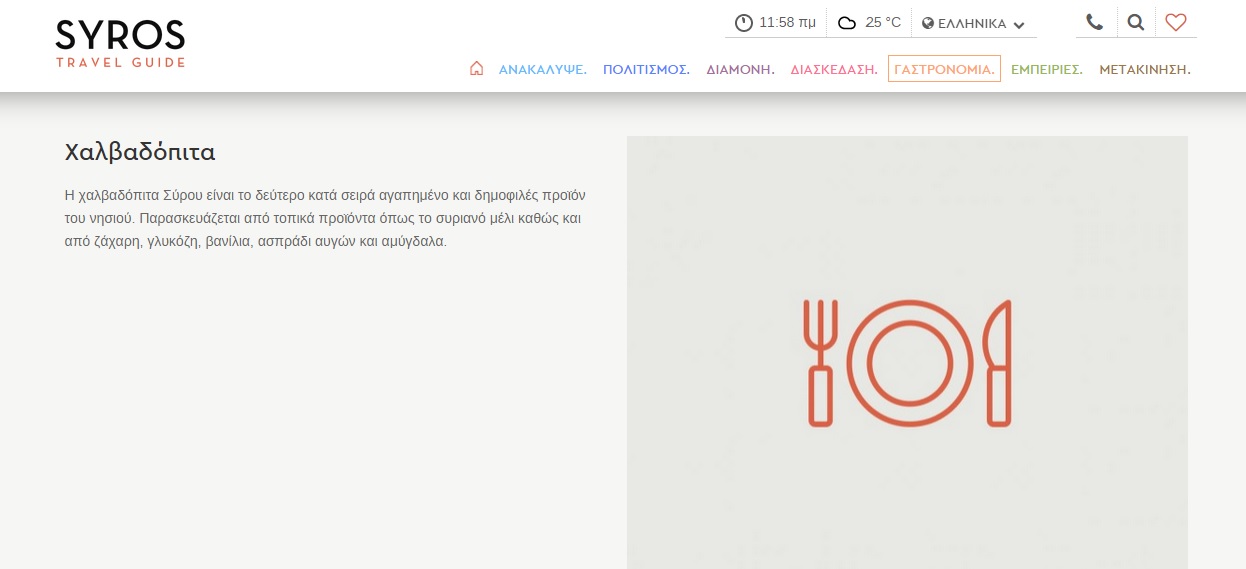Expand the ΕΛΛΗΝΙΚΑ language dropdown
Image resolution: width=1246 pixels, height=569 pixels.
tap(972, 23)
